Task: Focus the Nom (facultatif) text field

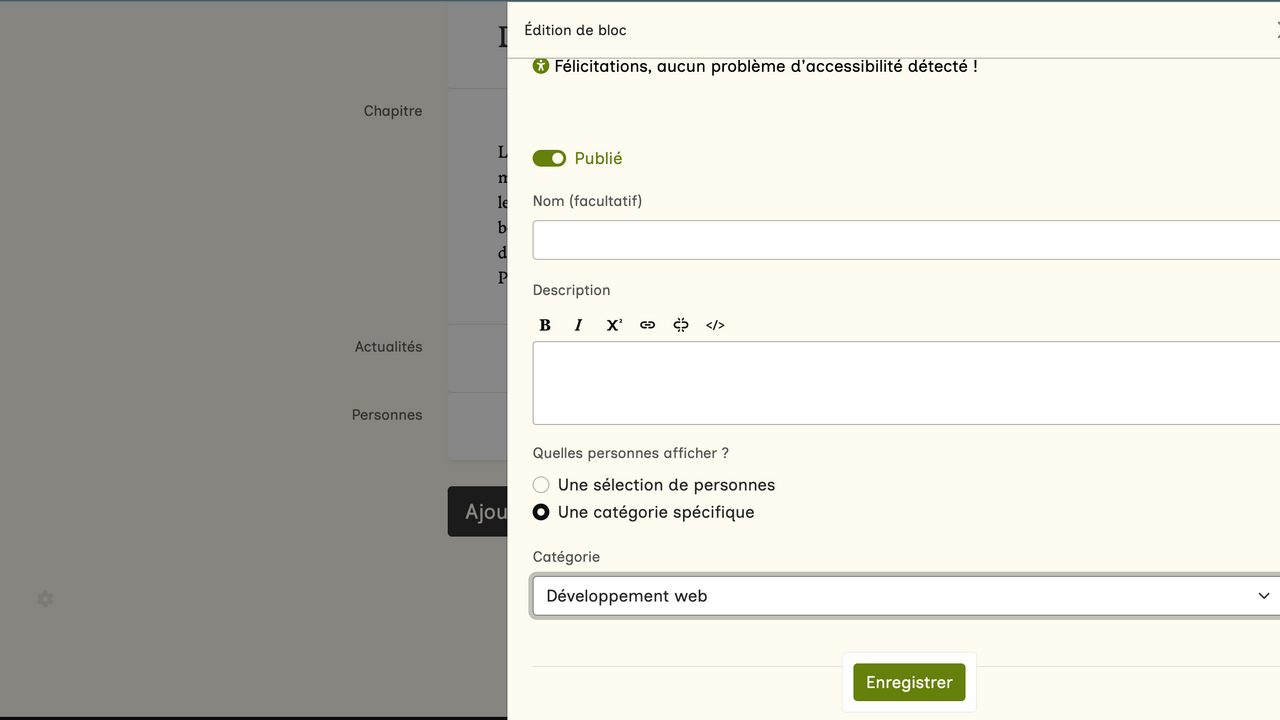Action: pos(906,240)
